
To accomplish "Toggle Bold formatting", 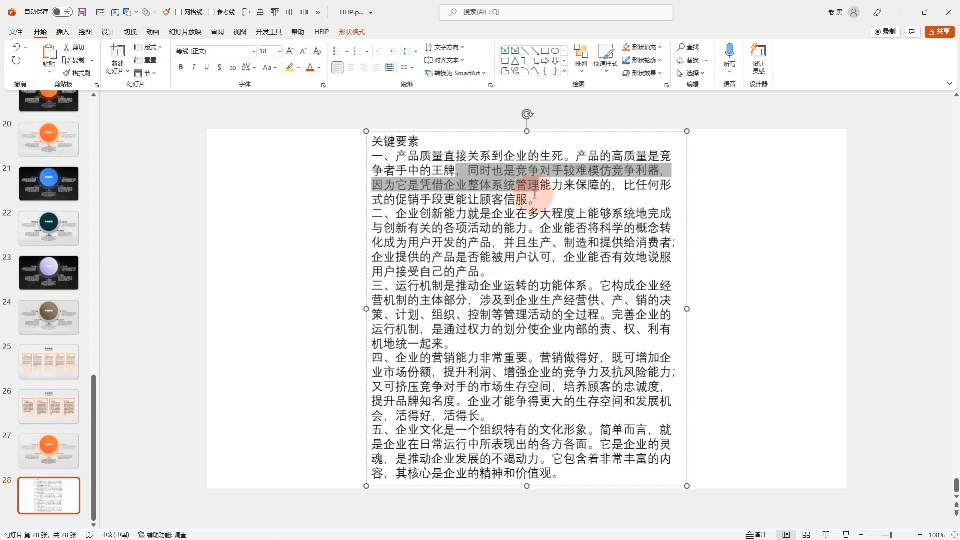I will 181,67.
